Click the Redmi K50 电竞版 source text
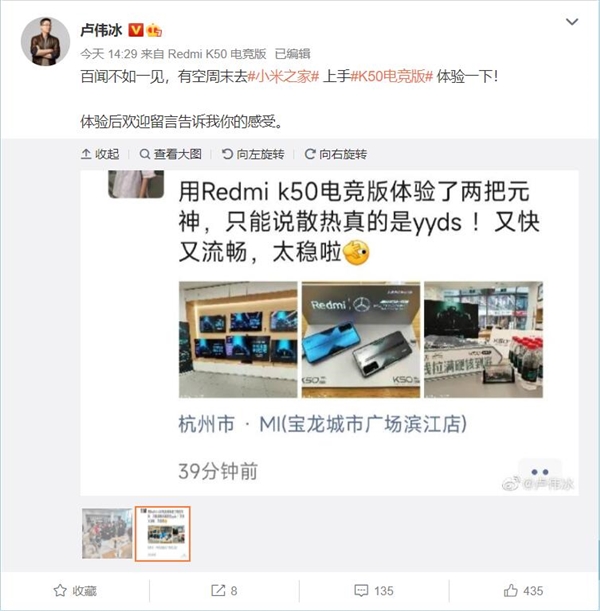Image resolution: width=600 pixels, height=611 pixels. [217, 54]
